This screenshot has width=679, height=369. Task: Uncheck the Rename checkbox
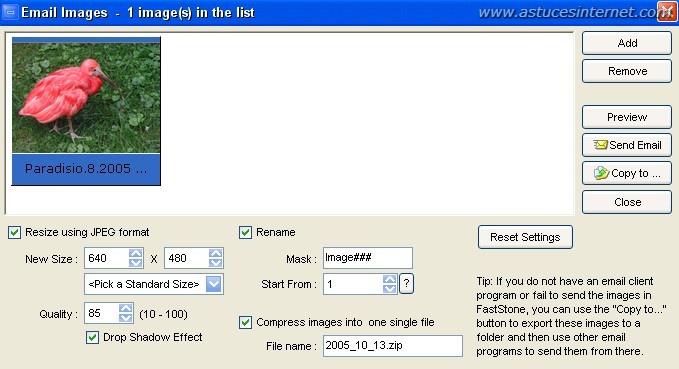coord(246,233)
